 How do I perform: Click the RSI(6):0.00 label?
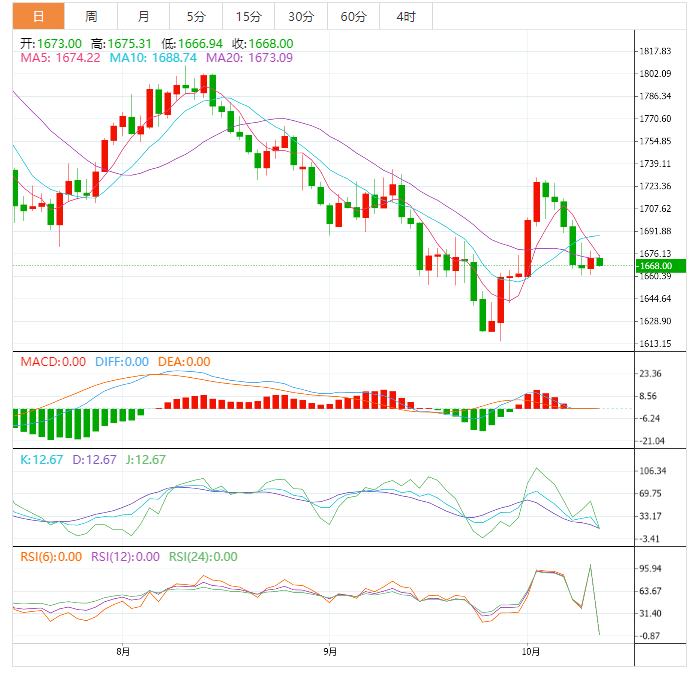[x=51, y=556]
